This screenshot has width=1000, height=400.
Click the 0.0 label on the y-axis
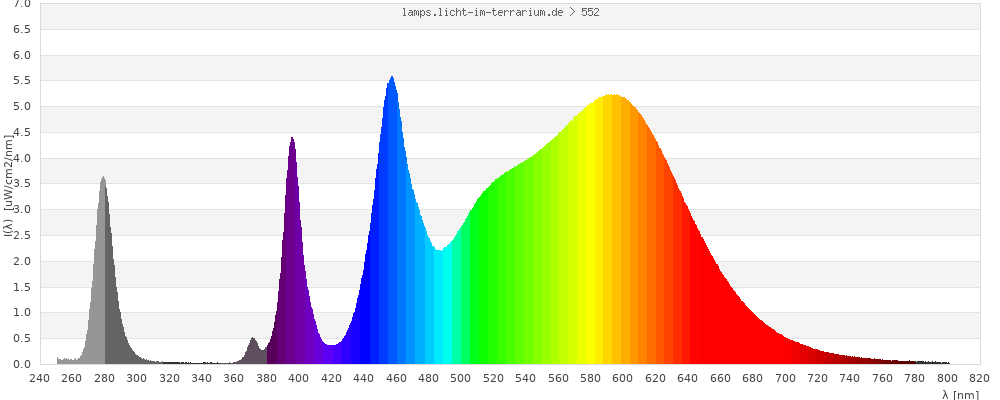click(x=20, y=364)
